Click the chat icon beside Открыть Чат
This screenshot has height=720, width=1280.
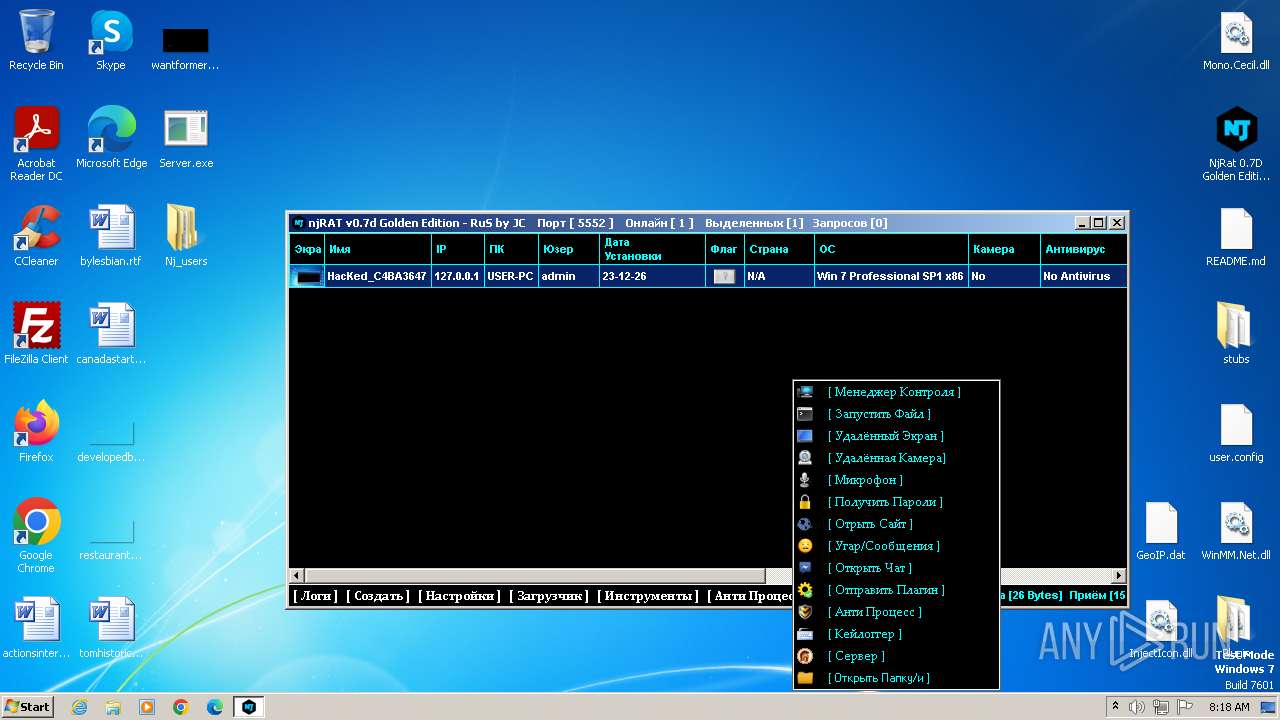click(805, 568)
